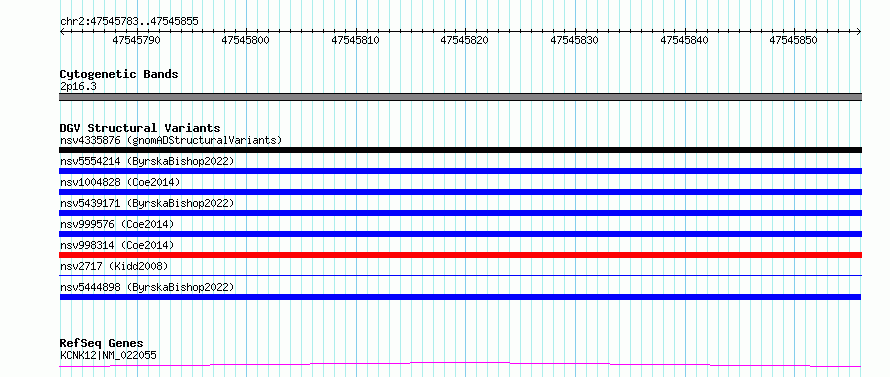Click the nsv2717 Kidd2008 label
Image resolution: width=890 pixels, height=377 pixels.
pyautogui.click(x=114, y=266)
